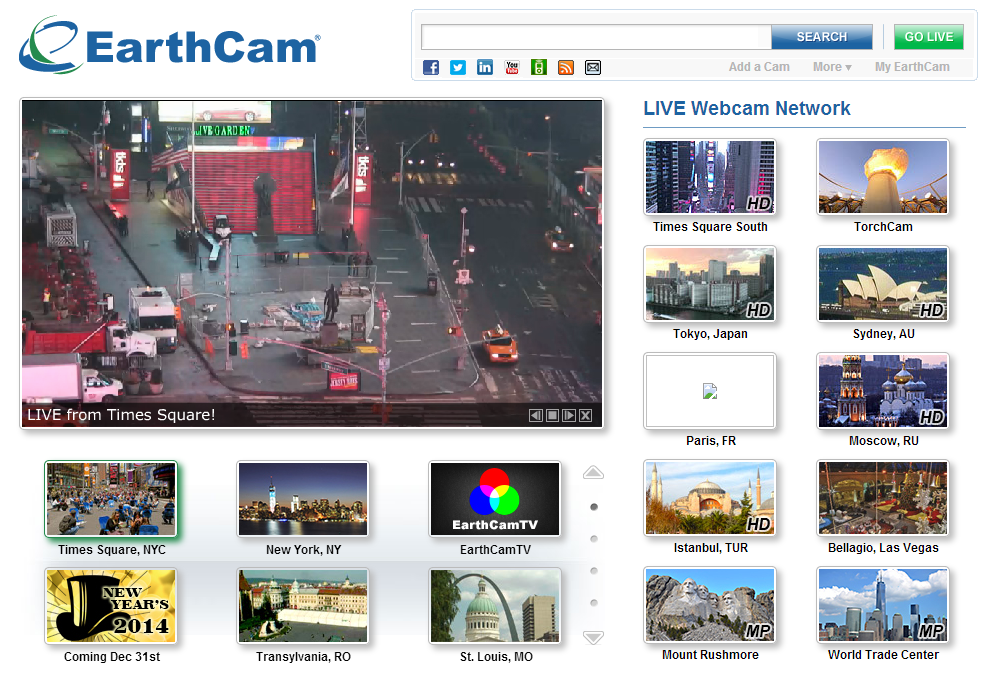This screenshot has width=989, height=678.
Task: Select the fourth carousel page dot
Action: pyautogui.click(x=594, y=602)
